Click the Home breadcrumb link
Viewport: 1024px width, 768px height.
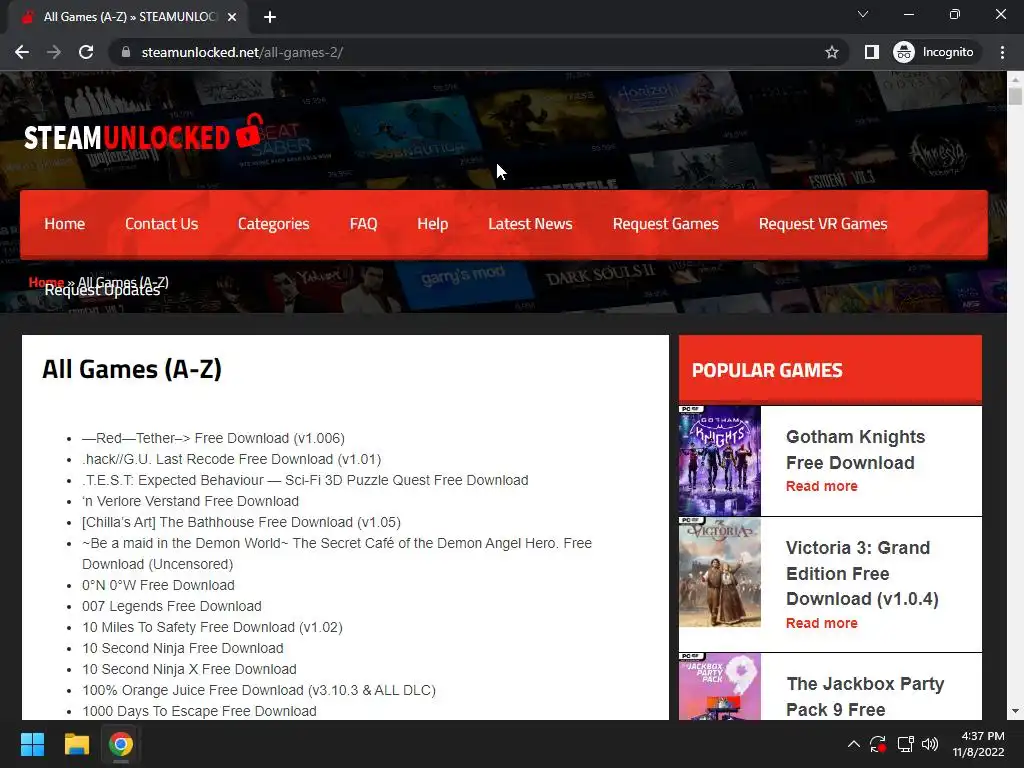pos(46,282)
